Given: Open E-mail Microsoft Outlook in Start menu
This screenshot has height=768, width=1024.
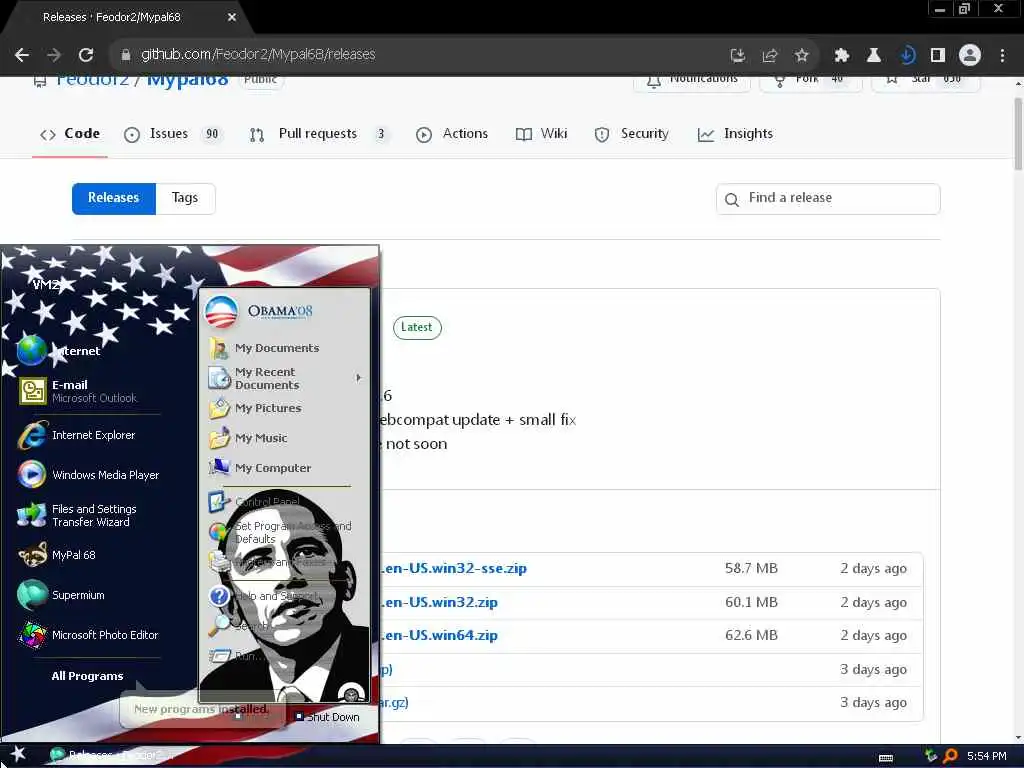Looking at the screenshot, I should click(x=88, y=391).
